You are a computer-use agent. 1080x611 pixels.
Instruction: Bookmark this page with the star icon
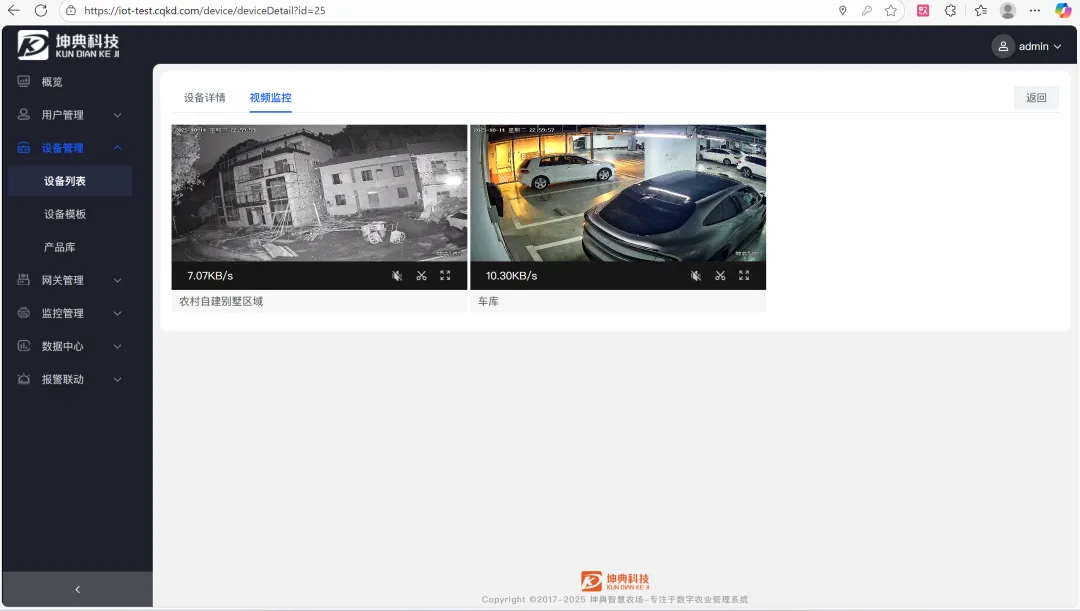pyautogui.click(x=891, y=10)
